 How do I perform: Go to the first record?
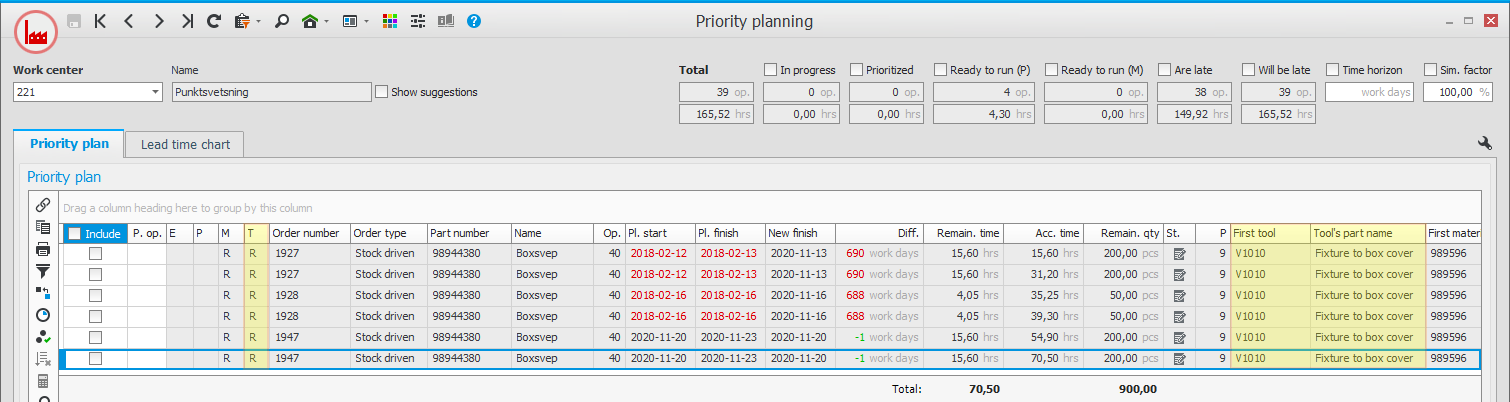pyautogui.click(x=100, y=21)
